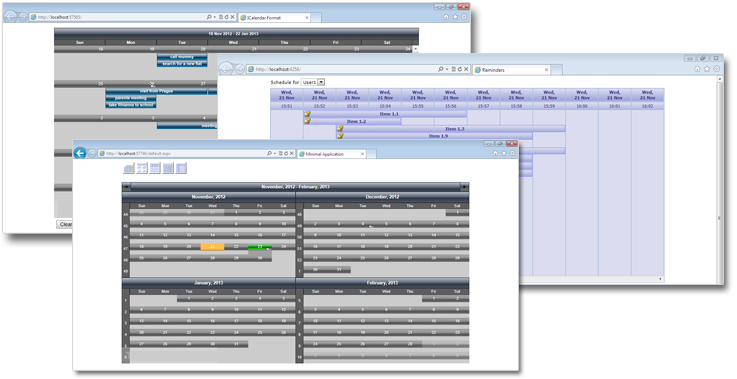Go to previous period using left arrow in November–February header
Image resolution: width=737 pixels, height=379 pixels.
tap(126, 187)
